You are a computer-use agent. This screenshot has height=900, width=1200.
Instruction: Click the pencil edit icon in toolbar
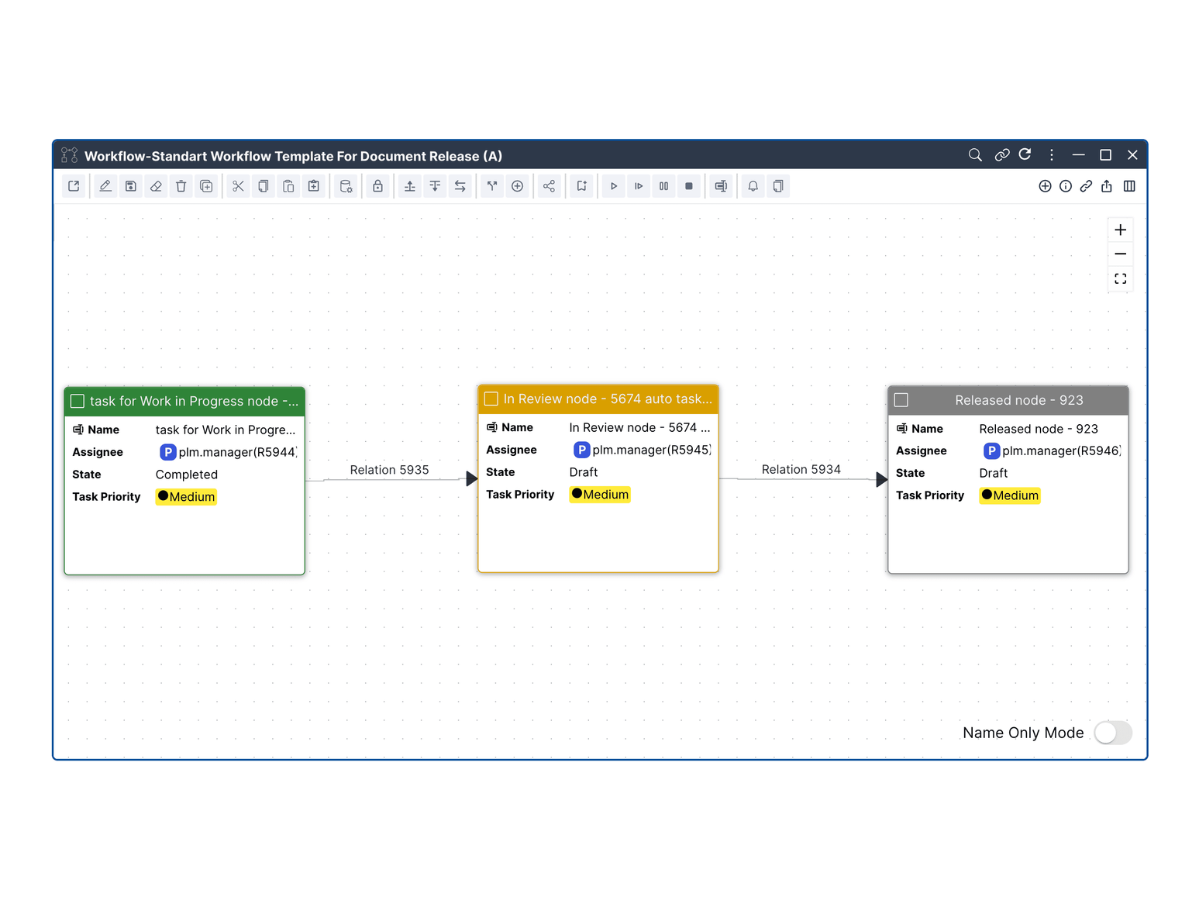point(105,186)
